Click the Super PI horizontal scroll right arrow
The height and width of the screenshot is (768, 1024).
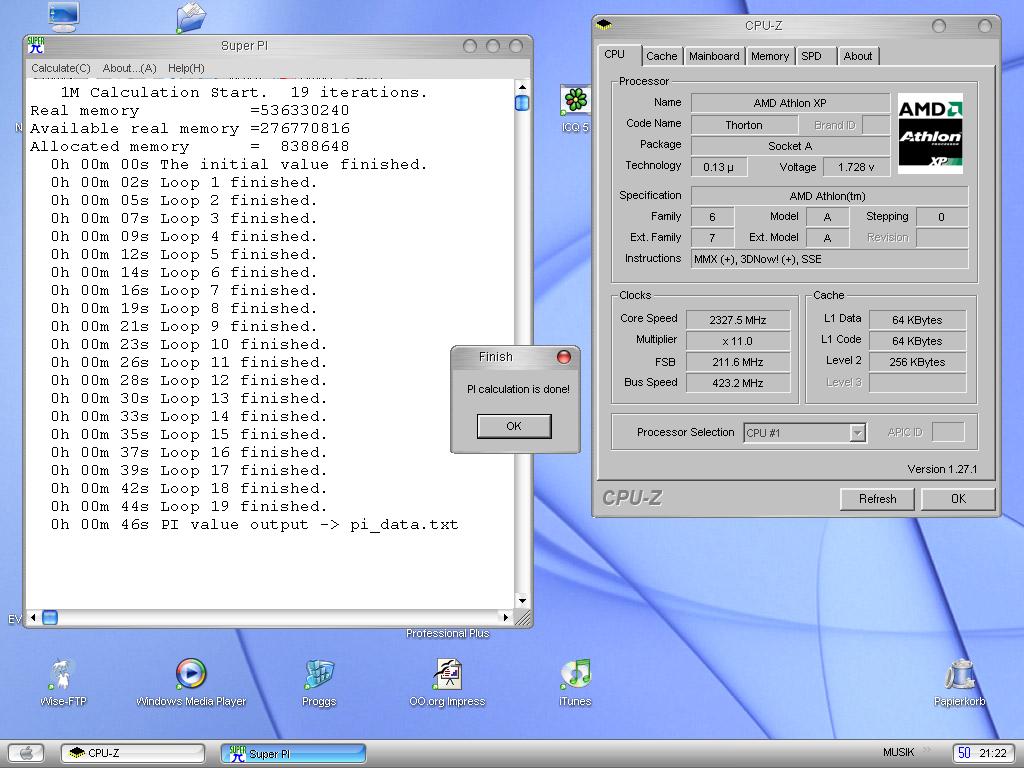(x=505, y=616)
